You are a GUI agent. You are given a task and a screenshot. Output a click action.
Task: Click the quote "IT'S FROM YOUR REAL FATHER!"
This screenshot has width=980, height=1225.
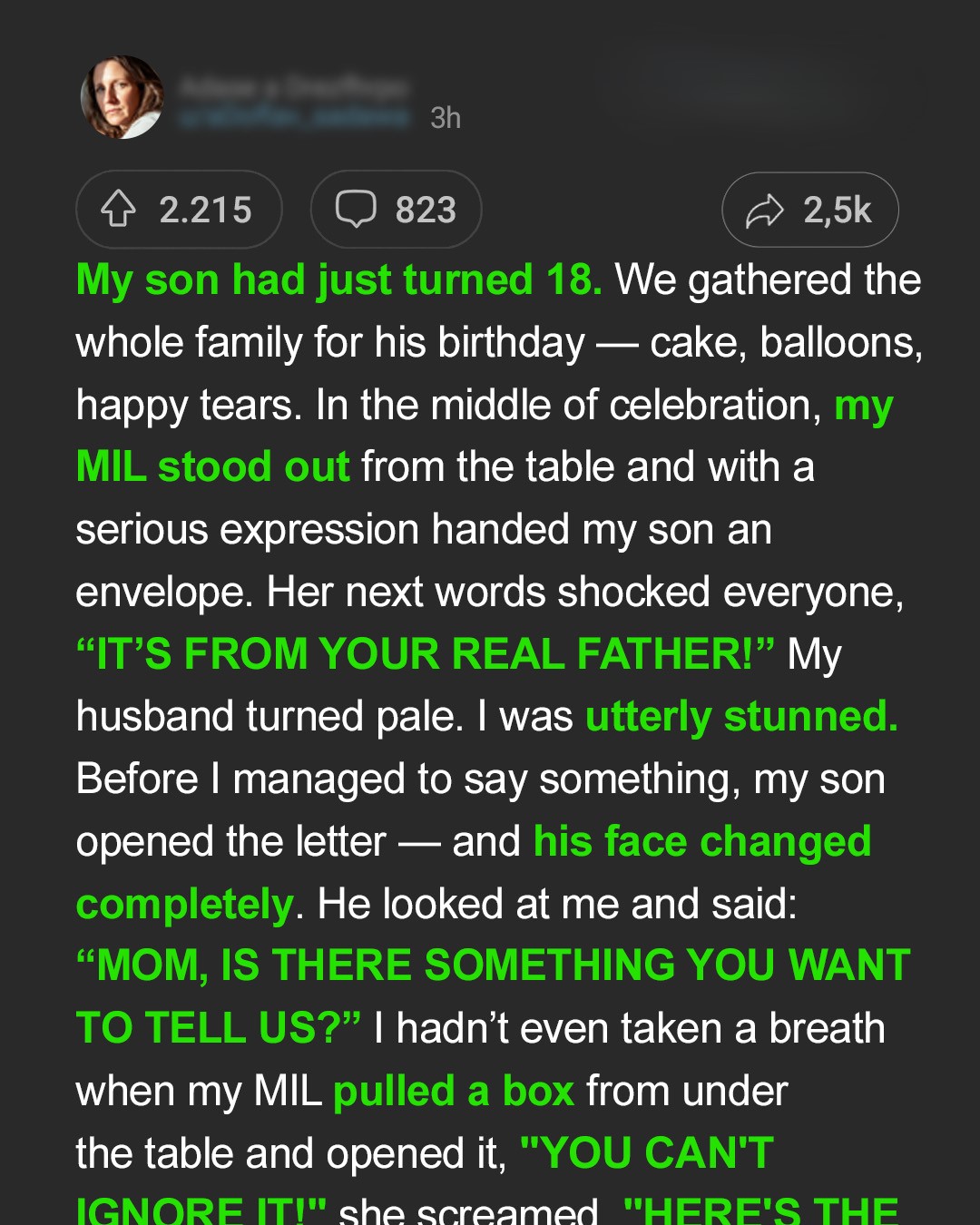[x=426, y=654]
